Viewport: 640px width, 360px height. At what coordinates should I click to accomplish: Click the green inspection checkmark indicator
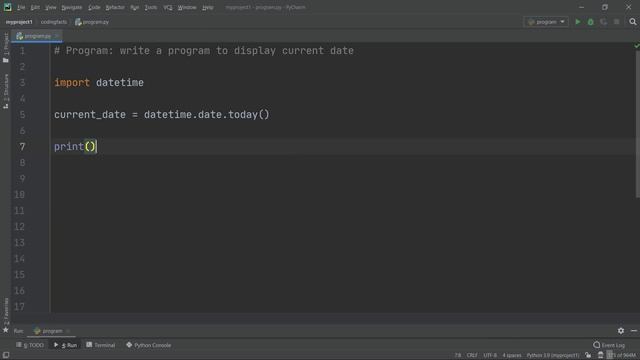pyautogui.click(x=636, y=46)
